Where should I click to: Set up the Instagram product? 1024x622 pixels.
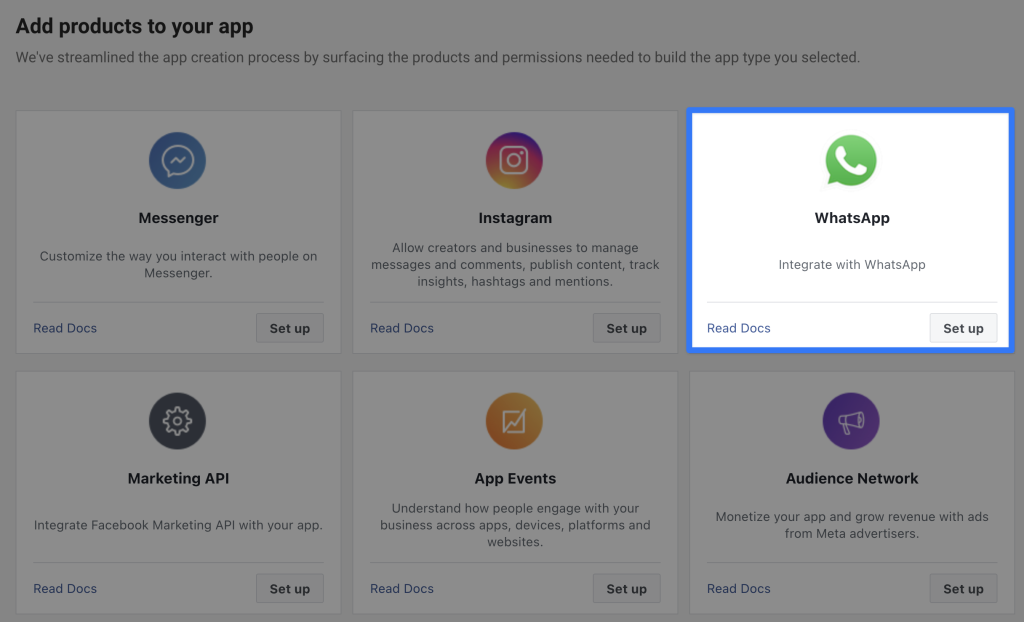tap(626, 327)
